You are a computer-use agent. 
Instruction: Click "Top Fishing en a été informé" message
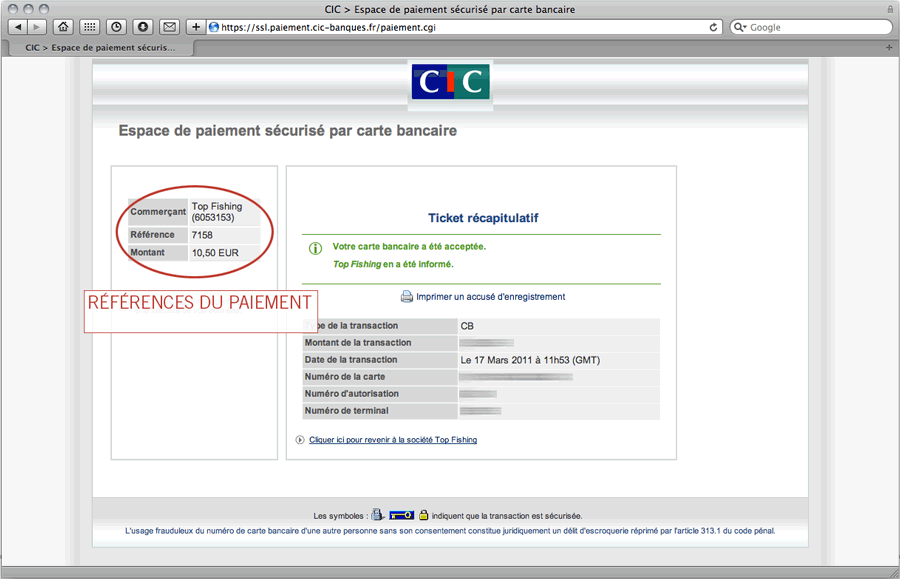tap(393, 265)
